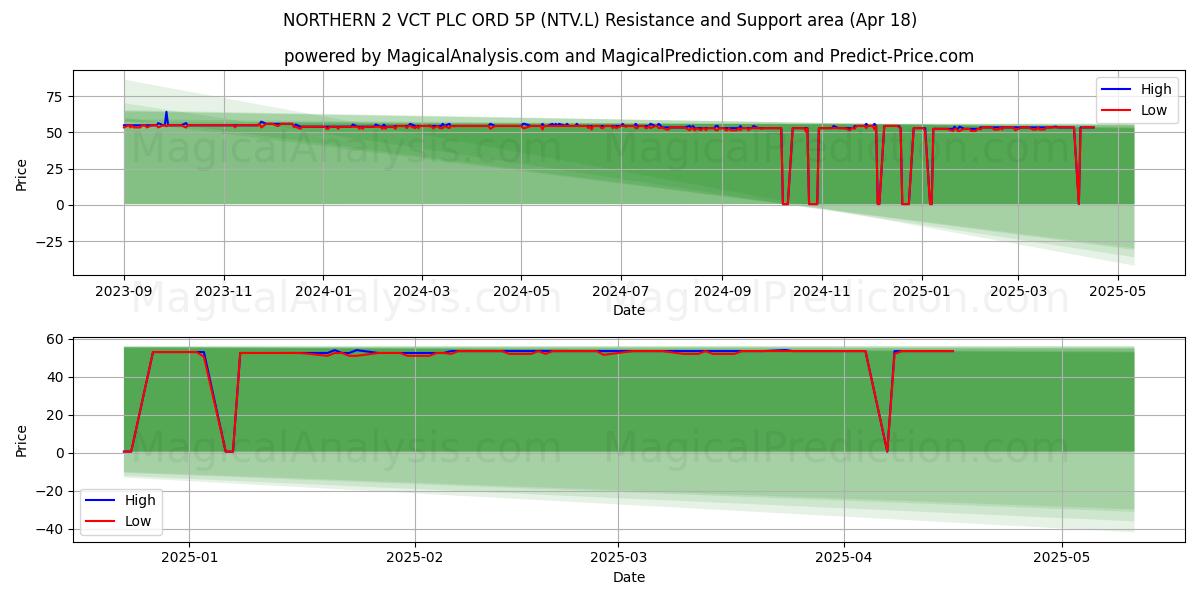Click the 2024-07 date tick label
The image size is (1200, 600).
(x=621, y=292)
